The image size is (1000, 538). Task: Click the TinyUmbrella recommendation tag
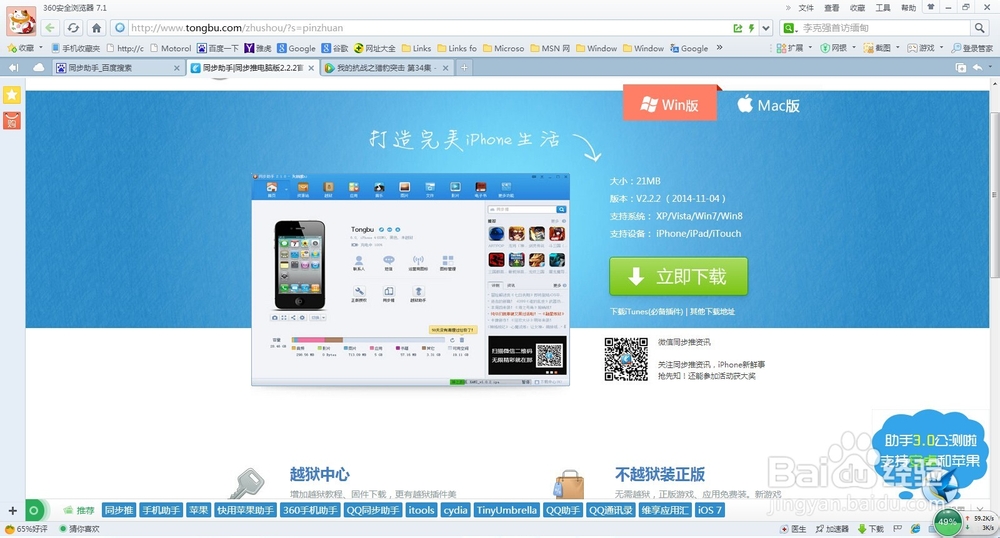pos(507,510)
